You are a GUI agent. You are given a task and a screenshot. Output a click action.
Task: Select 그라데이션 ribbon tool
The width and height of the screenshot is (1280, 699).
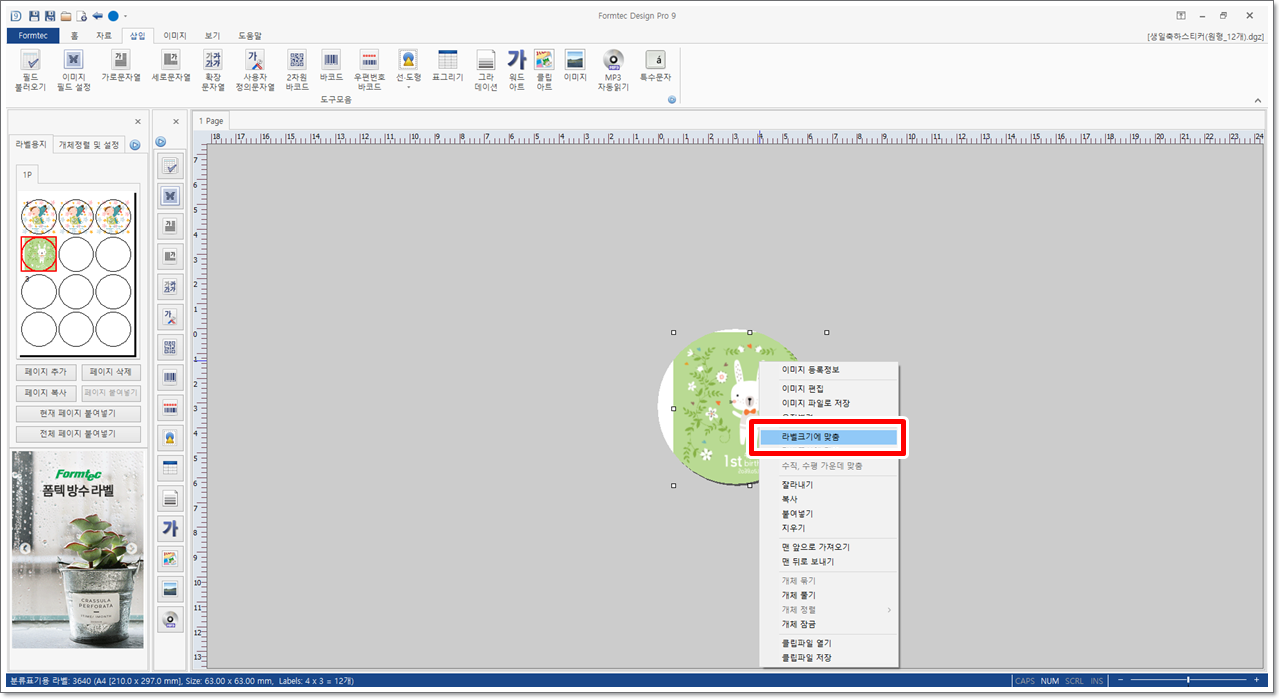point(486,70)
